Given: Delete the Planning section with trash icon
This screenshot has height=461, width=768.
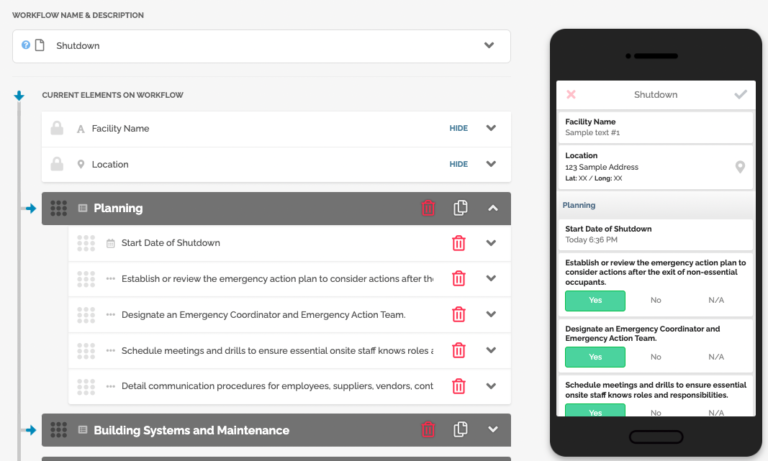Looking at the screenshot, I should coord(428,208).
